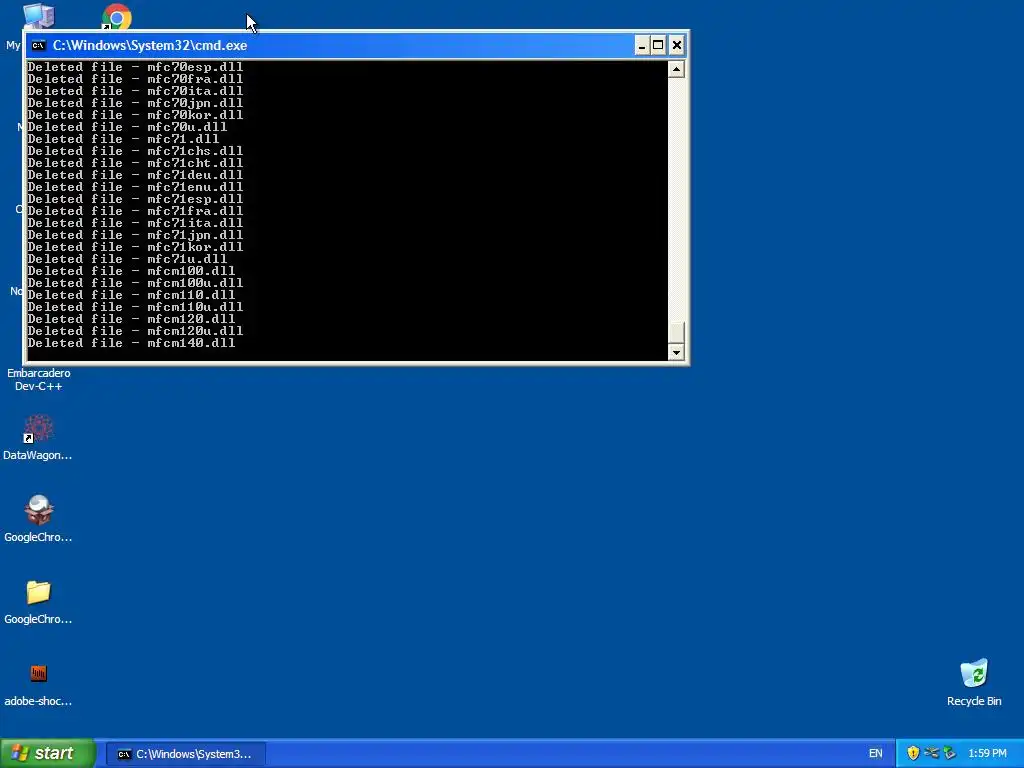Click the console scrollbar up arrow
This screenshot has width=1024, height=768.
tap(676, 69)
